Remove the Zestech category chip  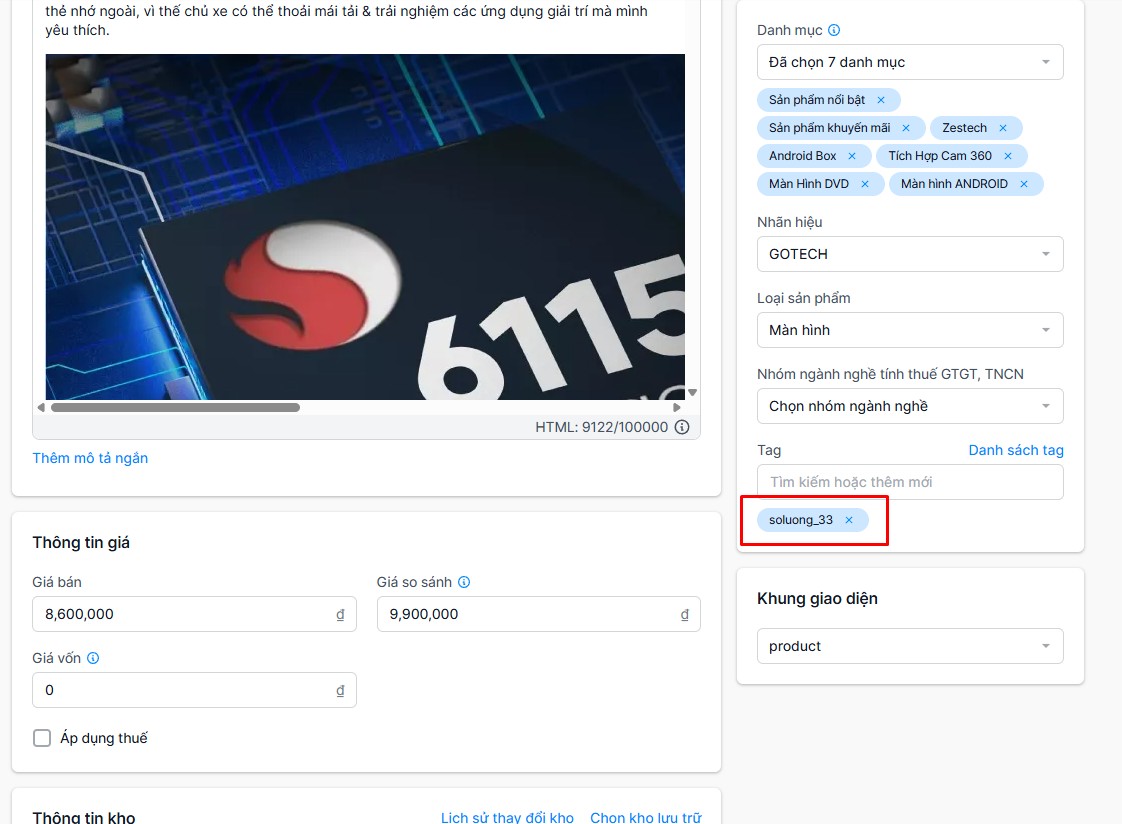click(x=1003, y=128)
